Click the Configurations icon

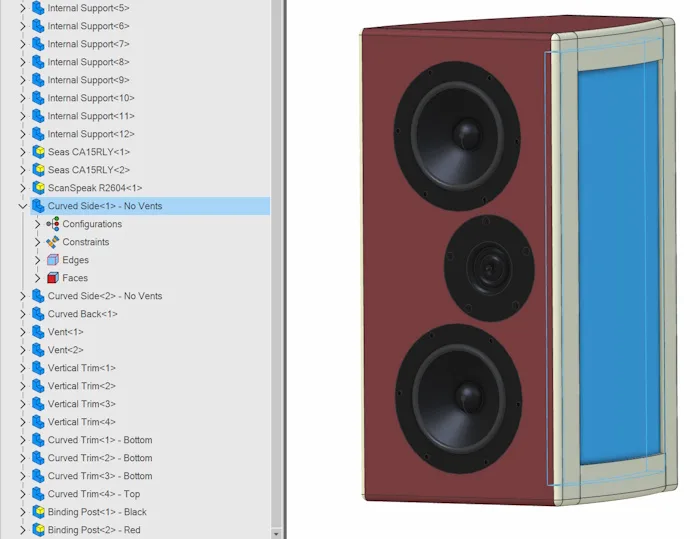pyautogui.click(x=53, y=224)
